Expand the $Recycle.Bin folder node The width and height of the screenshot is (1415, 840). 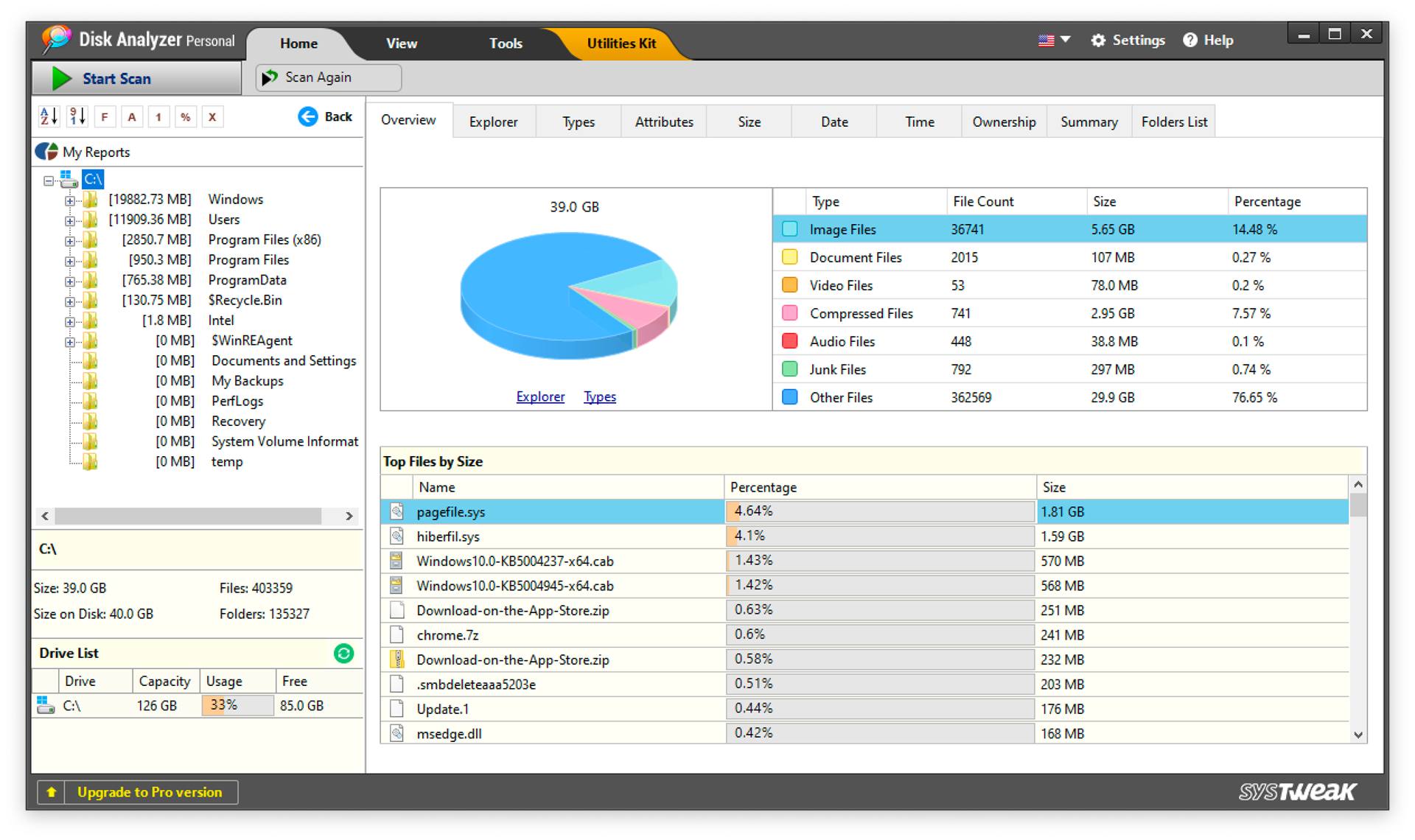pos(69,301)
